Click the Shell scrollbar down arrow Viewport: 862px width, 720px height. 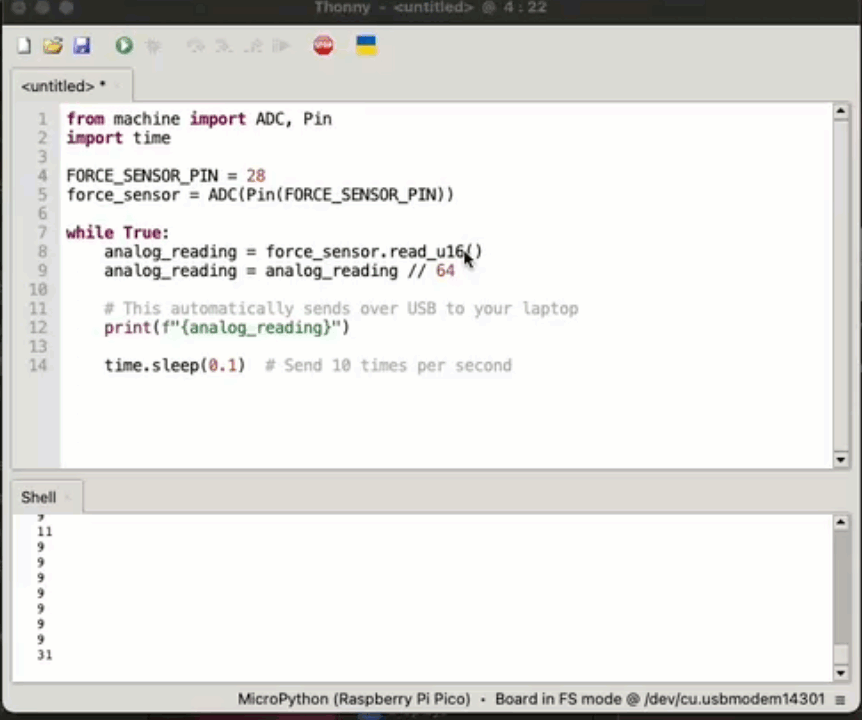tap(841, 672)
